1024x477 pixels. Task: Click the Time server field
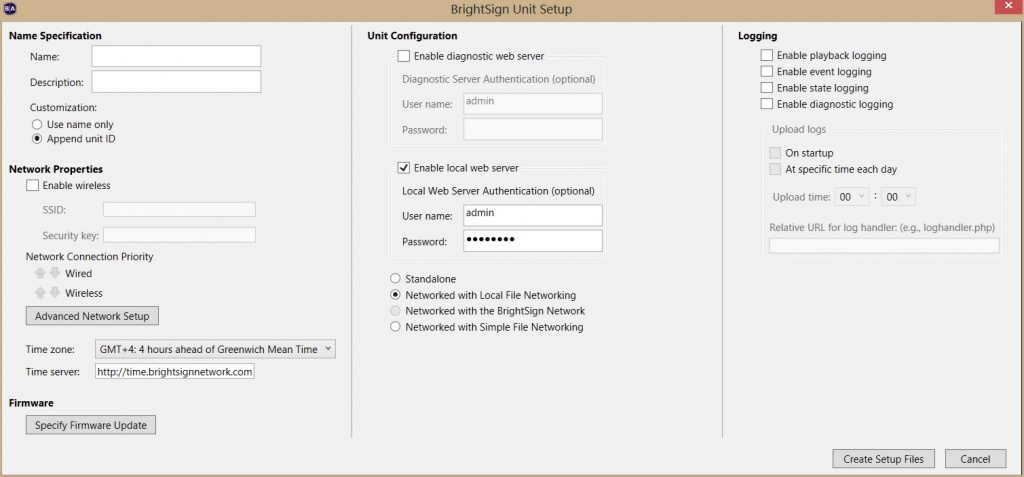click(174, 372)
